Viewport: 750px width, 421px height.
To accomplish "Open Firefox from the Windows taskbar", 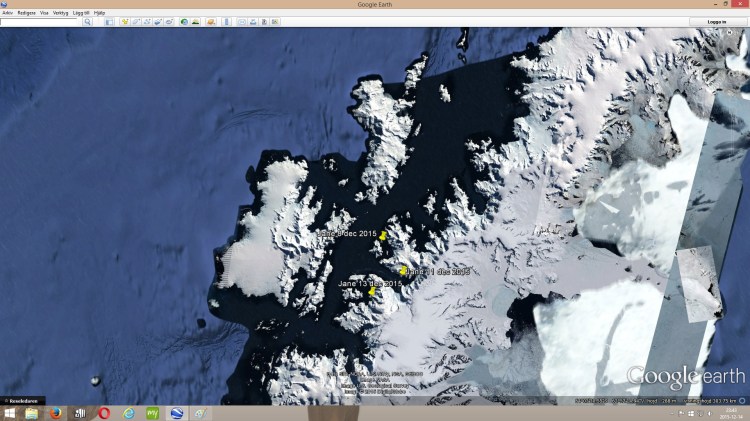I will click(x=56, y=413).
